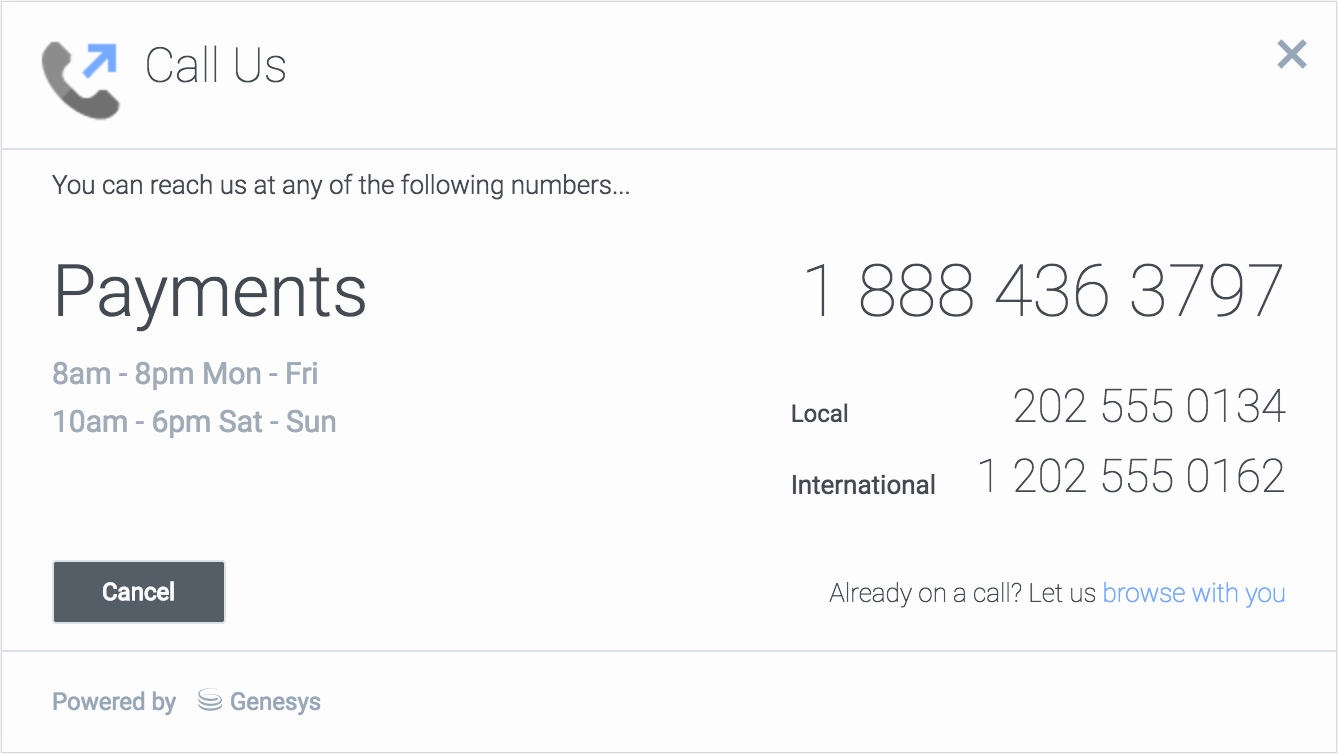Close the Call Us dialog with X
1338x754 pixels.
point(1292,55)
